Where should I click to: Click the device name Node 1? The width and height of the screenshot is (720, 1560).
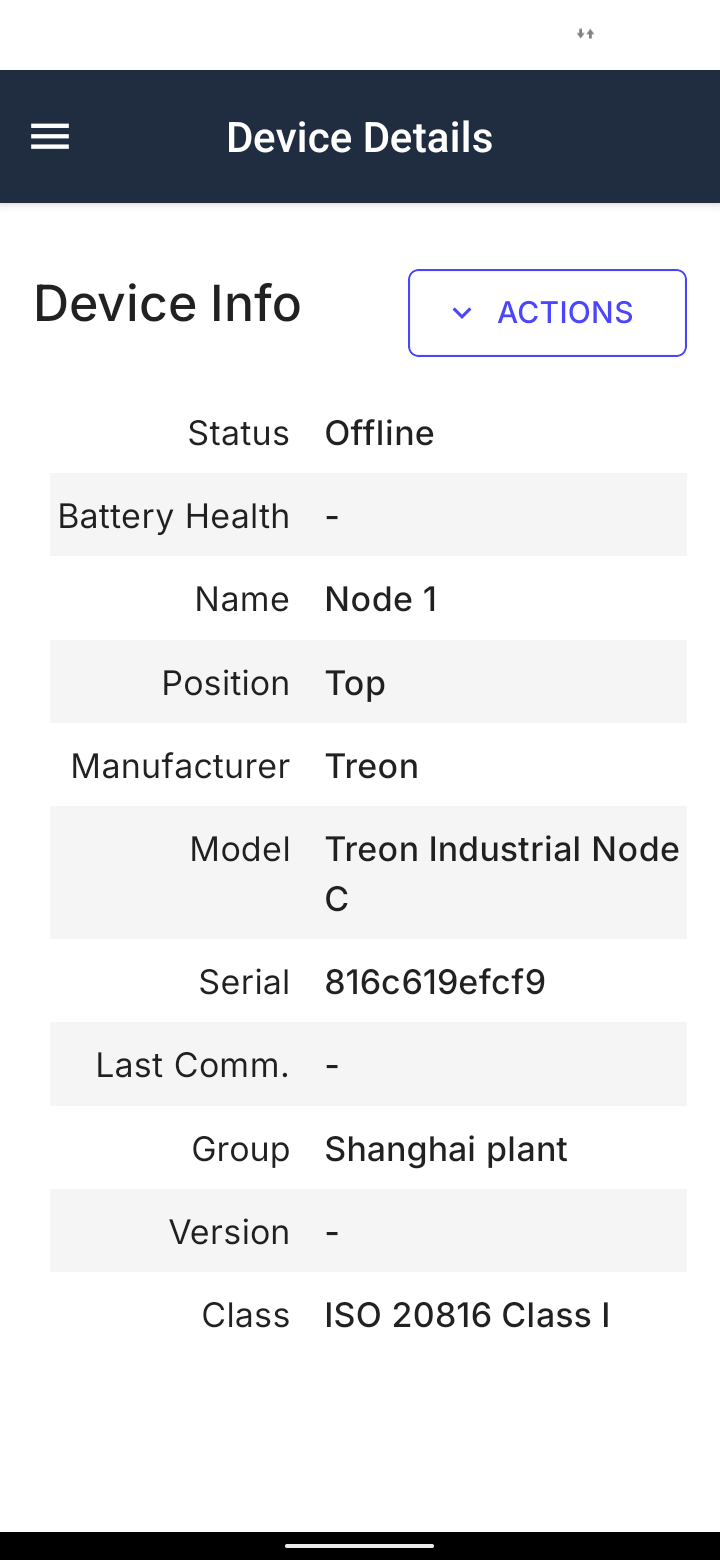[x=381, y=599]
